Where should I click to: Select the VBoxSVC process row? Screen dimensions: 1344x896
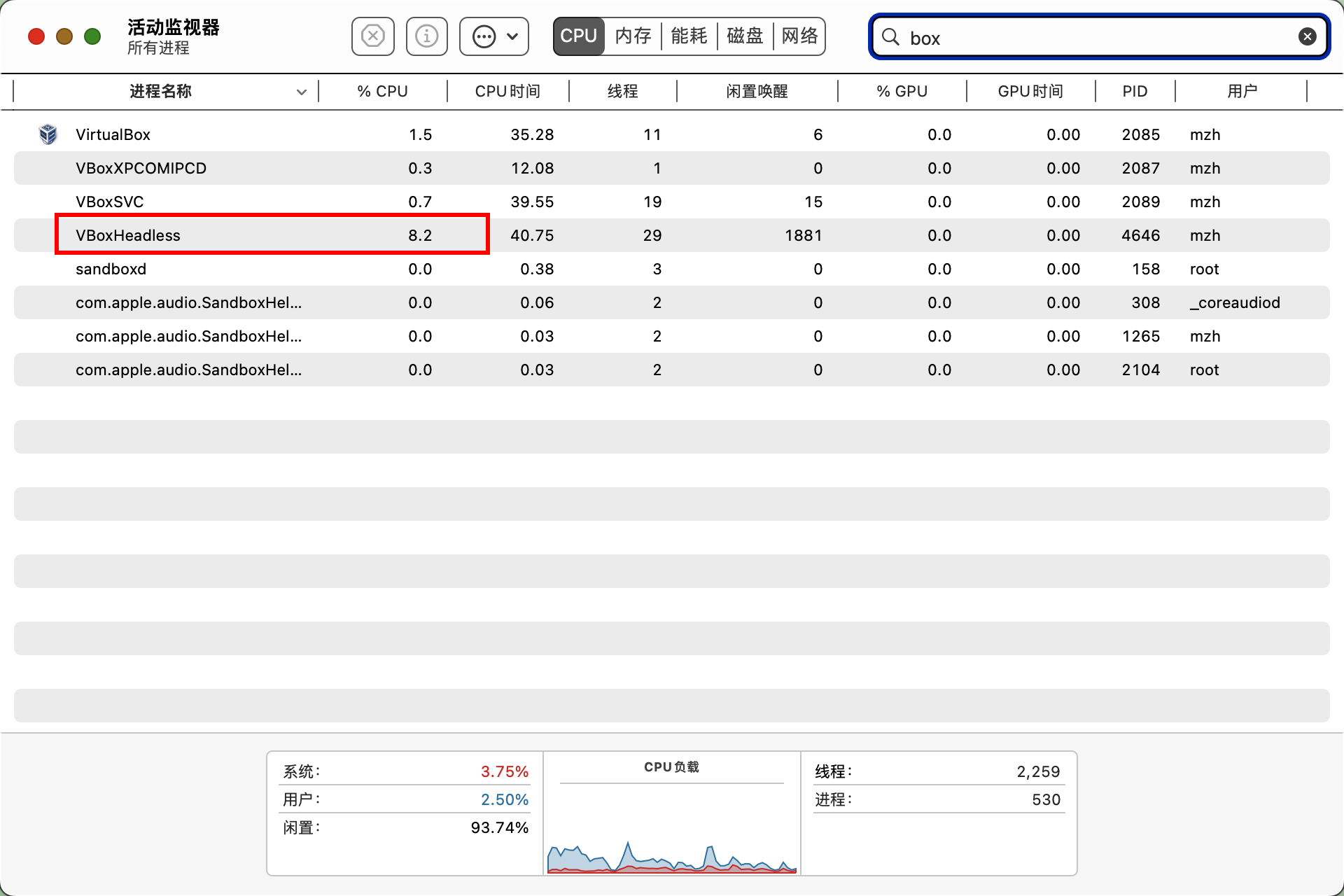coord(672,202)
